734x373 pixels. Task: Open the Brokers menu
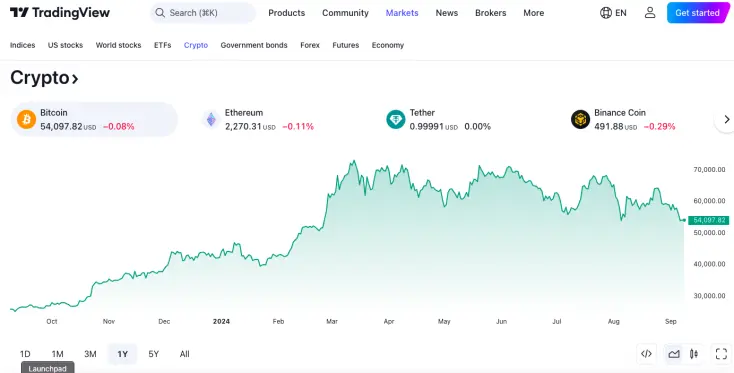click(491, 13)
